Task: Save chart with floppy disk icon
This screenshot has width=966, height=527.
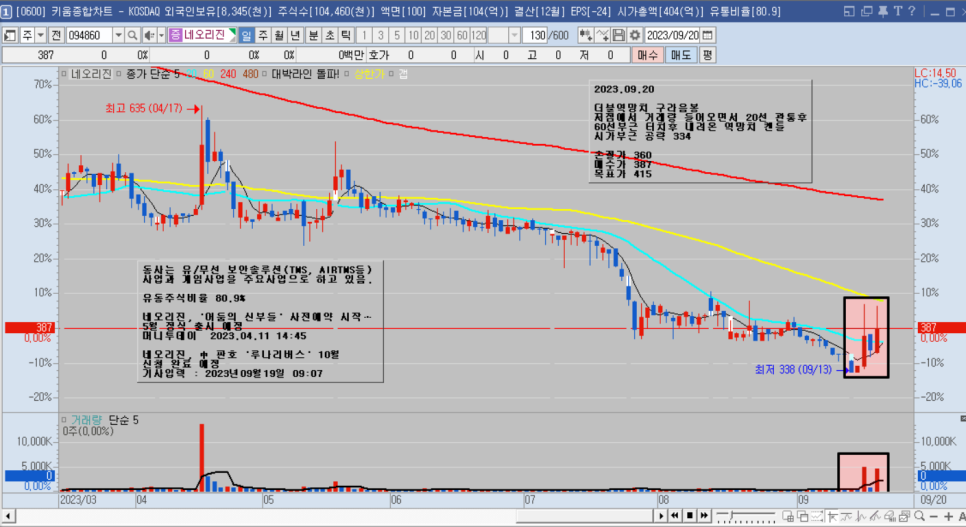Action: [619, 35]
